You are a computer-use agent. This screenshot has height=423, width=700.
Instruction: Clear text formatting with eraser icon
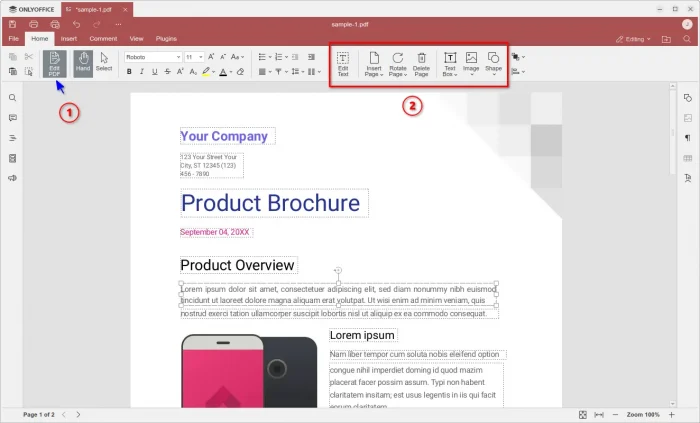pyautogui.click(x=240, y=72)
